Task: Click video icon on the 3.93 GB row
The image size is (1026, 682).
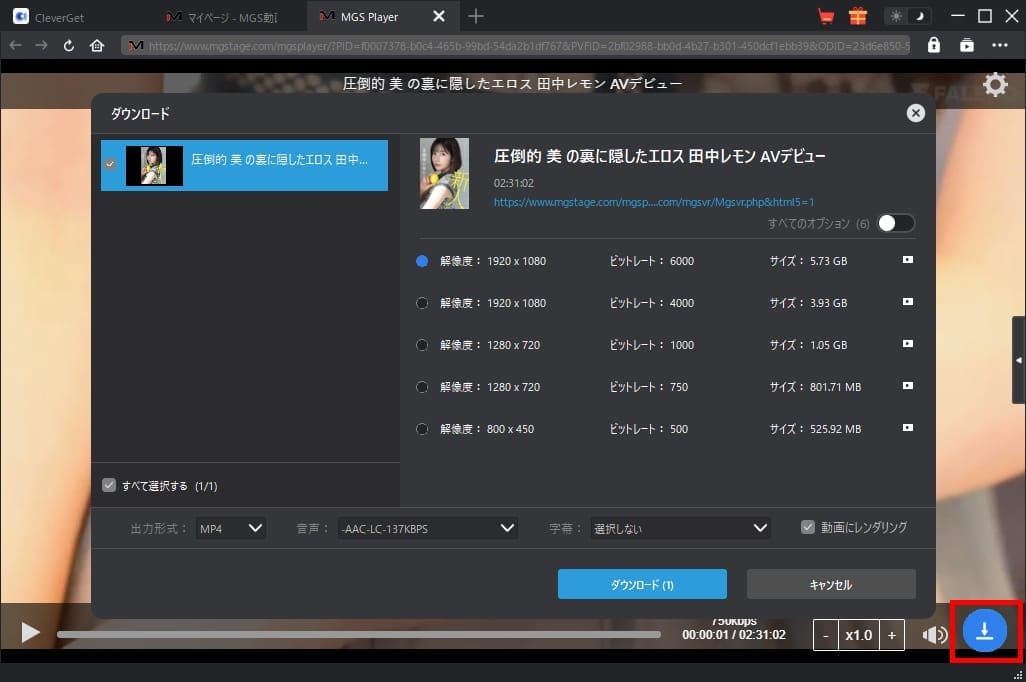Action: (x=908, y=302)
